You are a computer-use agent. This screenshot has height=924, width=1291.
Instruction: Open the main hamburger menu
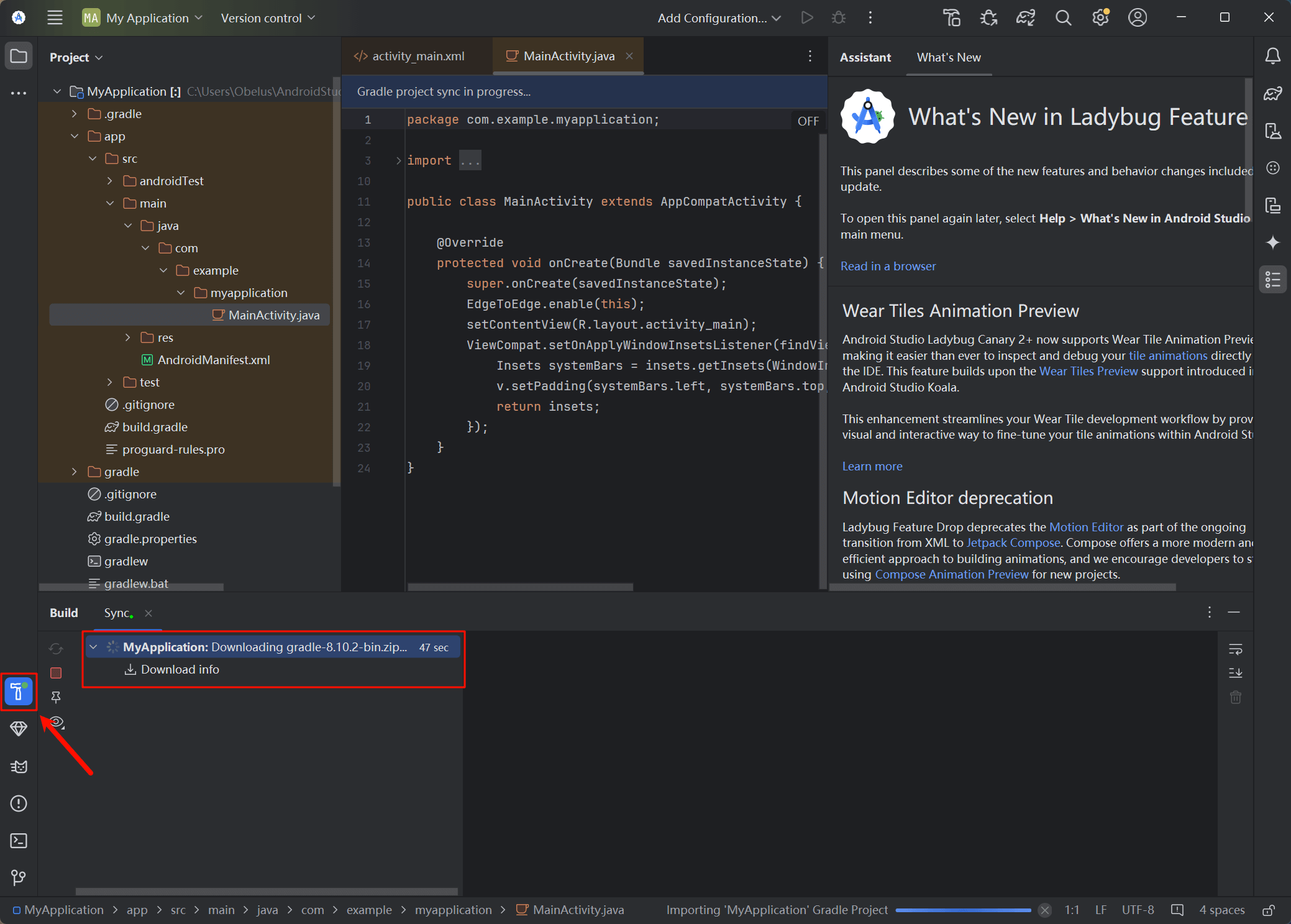[x=55, y=17]
